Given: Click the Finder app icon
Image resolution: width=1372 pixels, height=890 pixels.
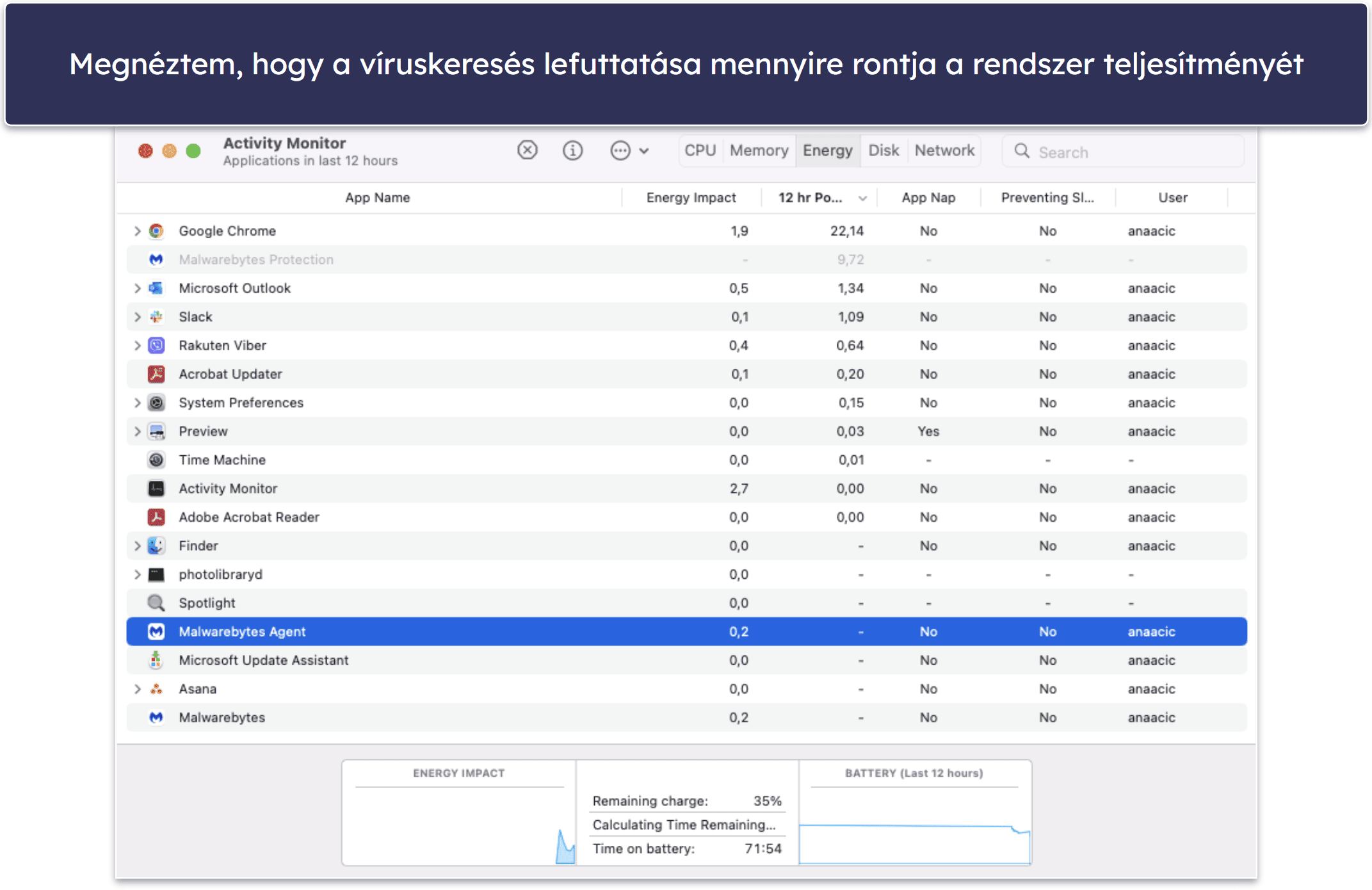Looking at the screenshot, I should (x=156, y=546).
